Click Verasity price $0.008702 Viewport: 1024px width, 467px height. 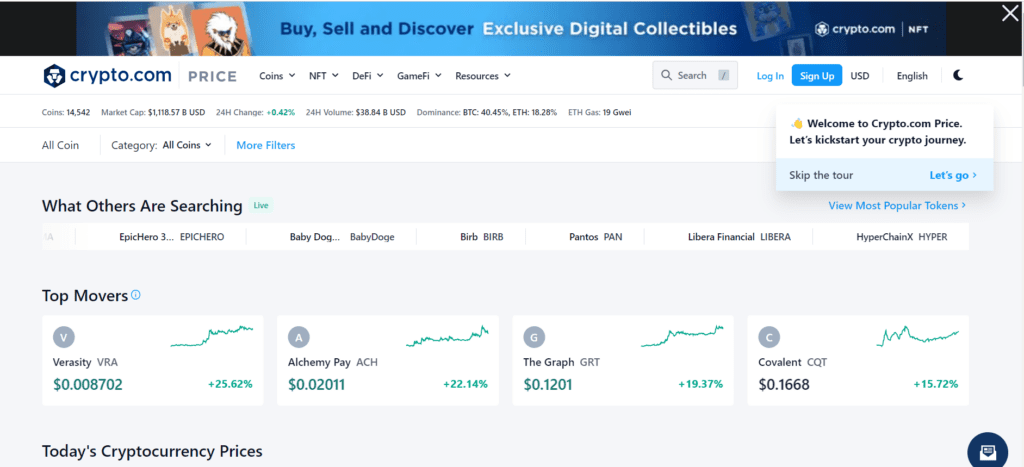tap(88, 385)
